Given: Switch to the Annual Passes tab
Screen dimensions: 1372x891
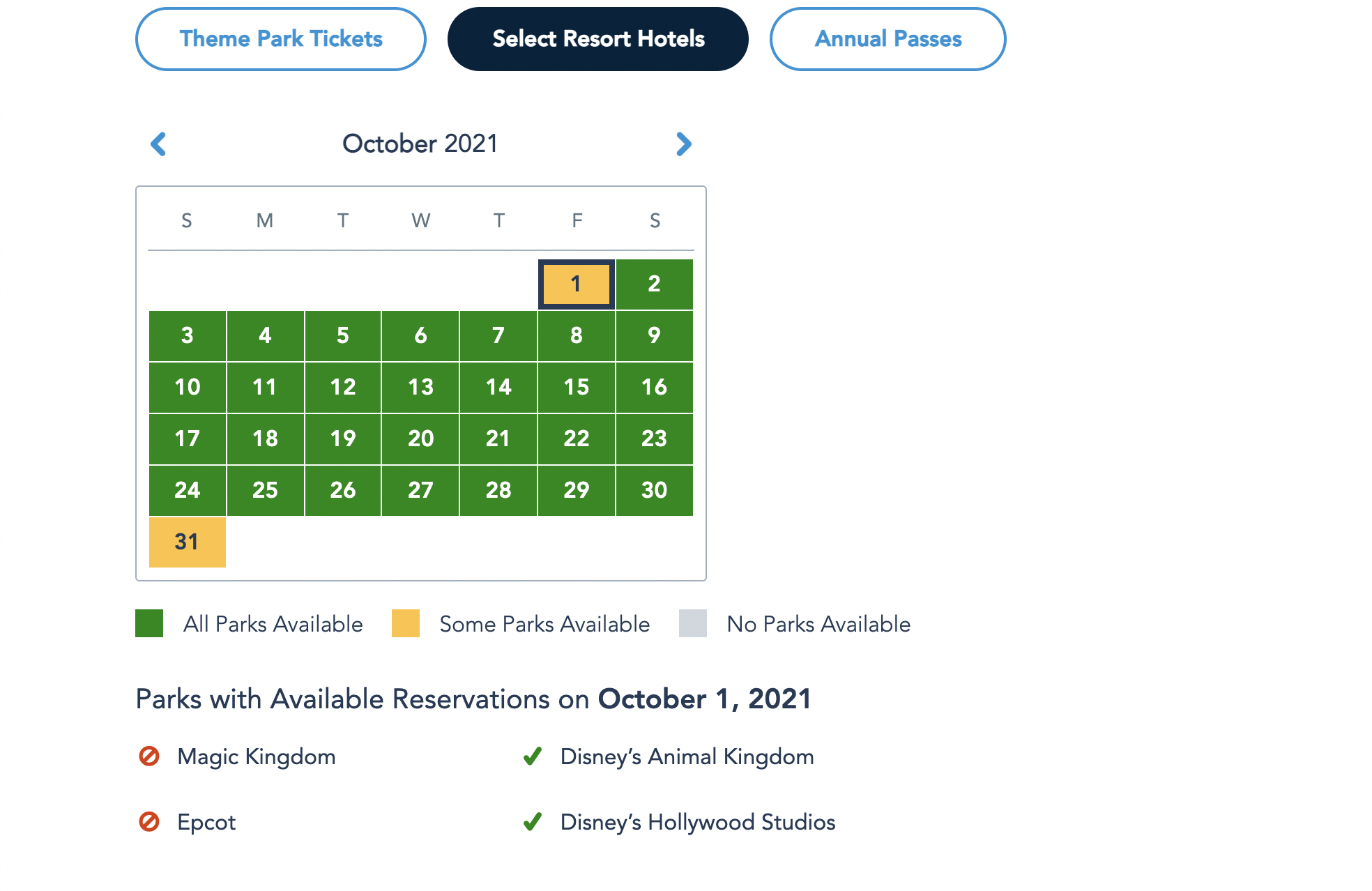Looking at the screenshot, I should [887, 39].
